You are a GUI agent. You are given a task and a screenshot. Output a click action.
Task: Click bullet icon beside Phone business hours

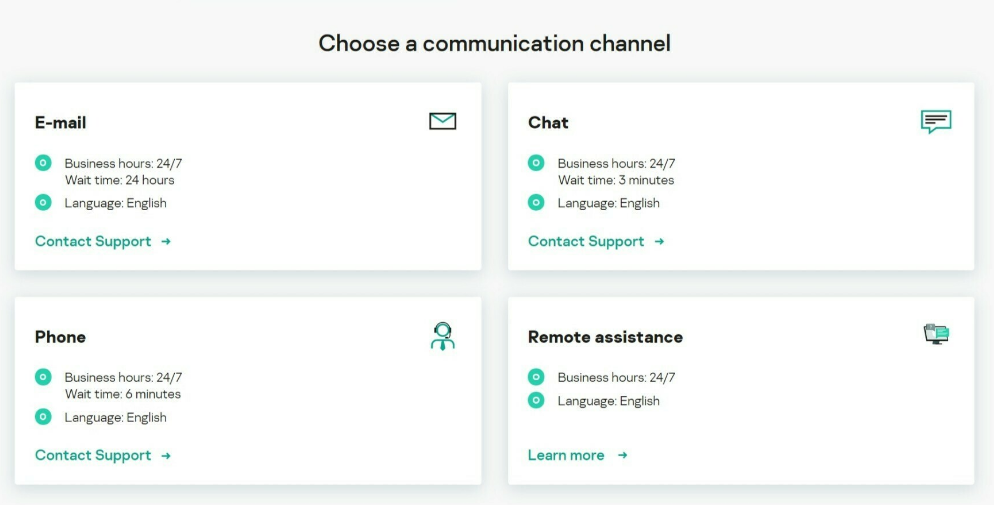43,377
